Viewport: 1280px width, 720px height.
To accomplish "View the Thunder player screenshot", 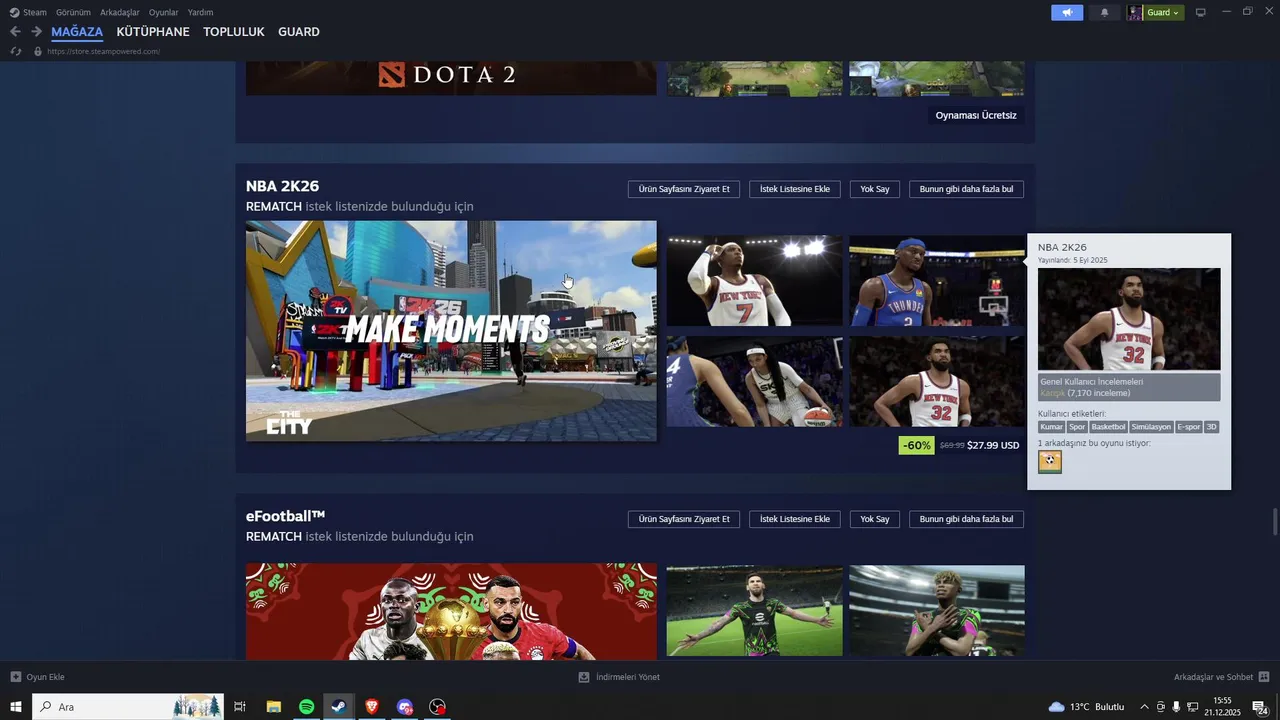I will coord(936,281).
